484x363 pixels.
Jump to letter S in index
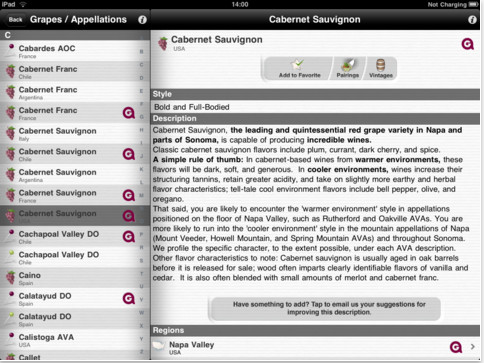click(142, 261)
